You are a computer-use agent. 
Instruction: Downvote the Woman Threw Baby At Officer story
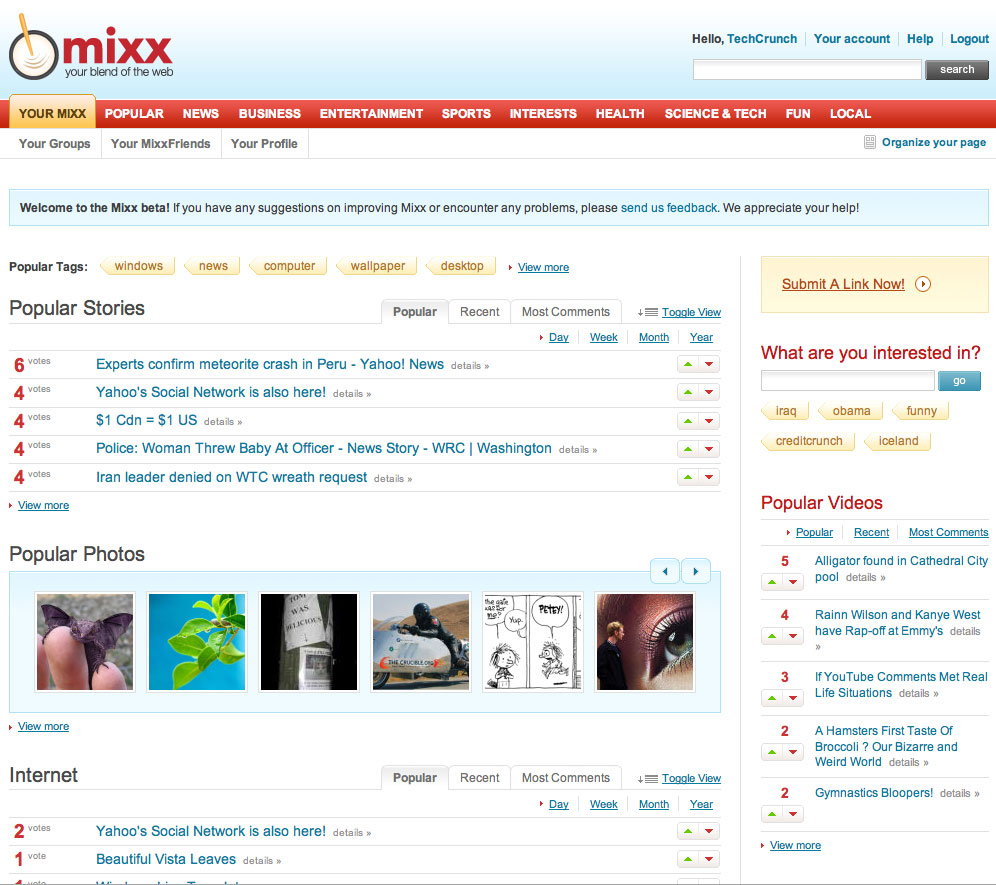point(709,449)
